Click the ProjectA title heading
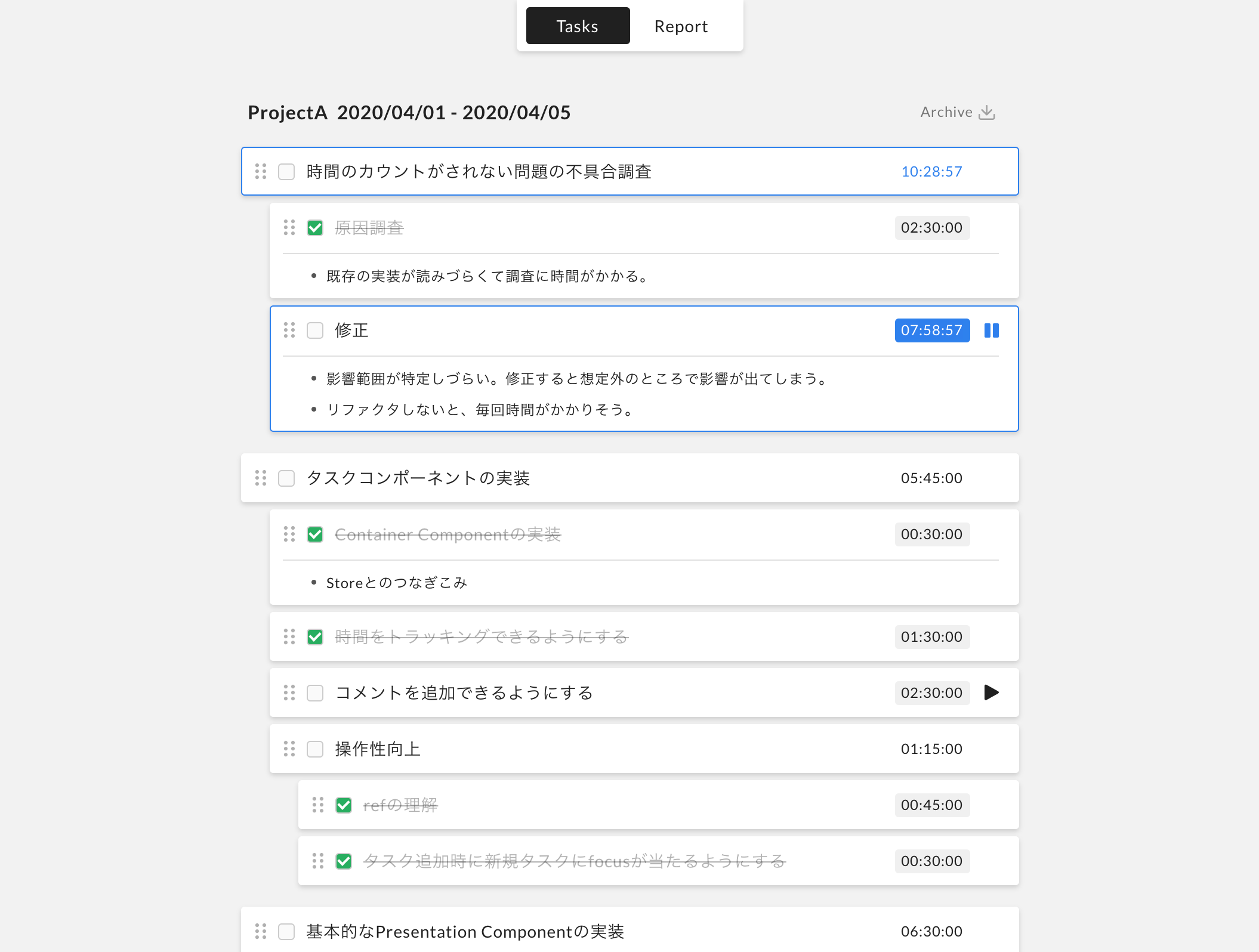Image resolution: width=1259 pixels, height=952 pixels. pyautogui.click(x=409, y=113)
